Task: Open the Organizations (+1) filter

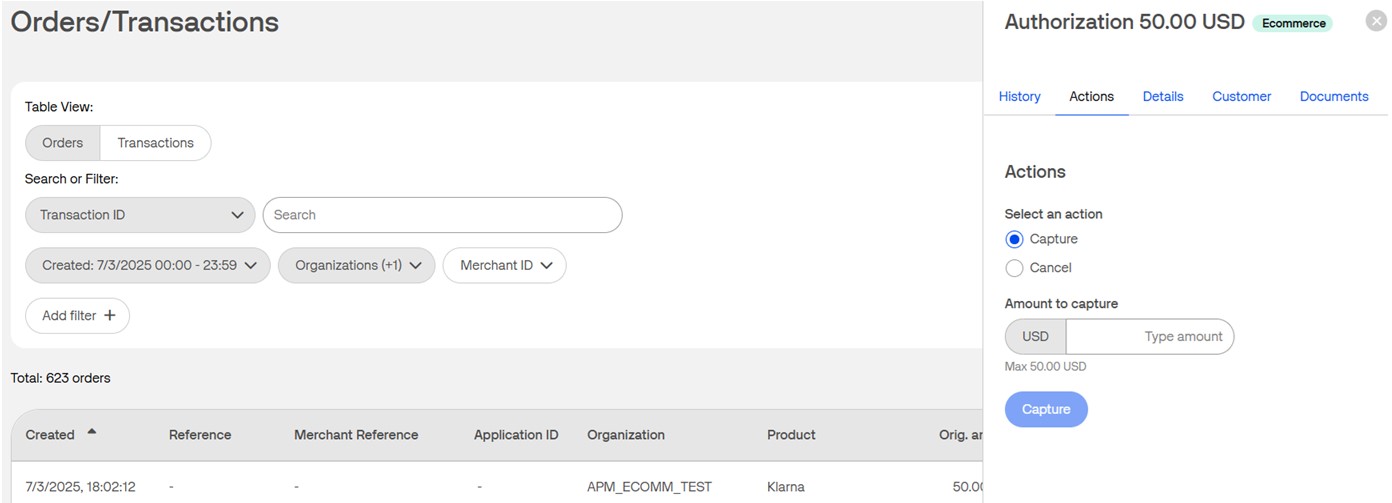Action: (356, 266)
